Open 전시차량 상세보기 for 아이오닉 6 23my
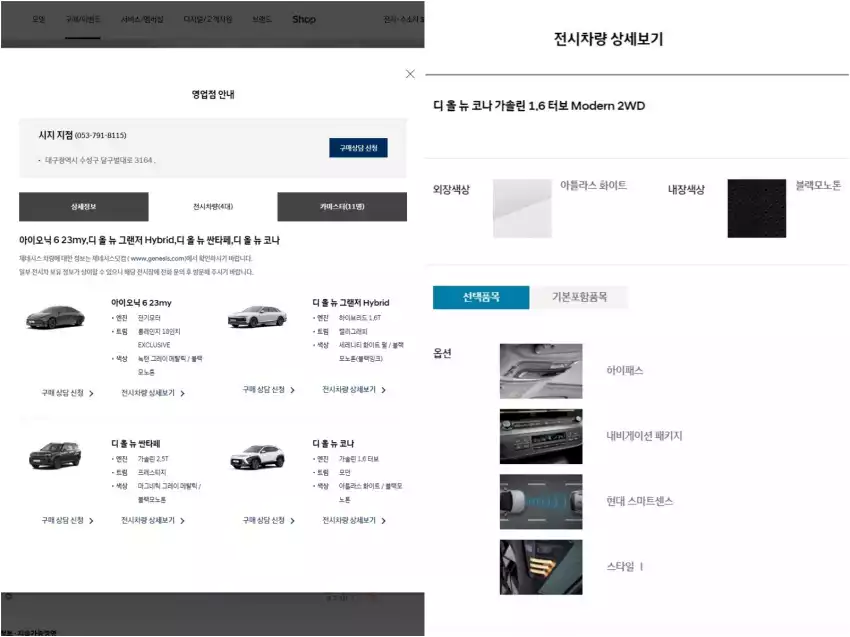This screenshot has width=850, height=637. (153, 393)
